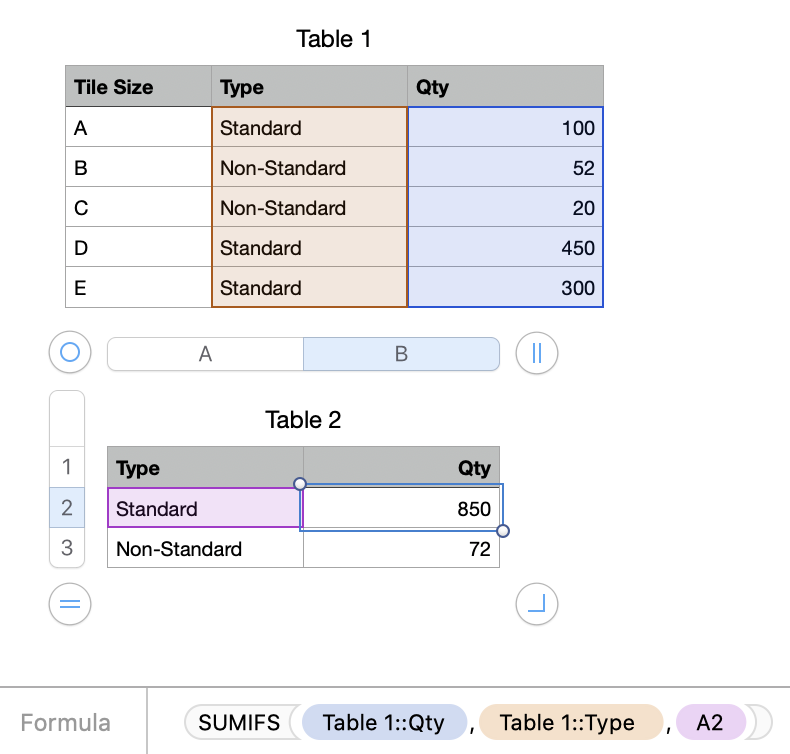Select row 1 header
790x754 pixels.
[x=67, y=467]
